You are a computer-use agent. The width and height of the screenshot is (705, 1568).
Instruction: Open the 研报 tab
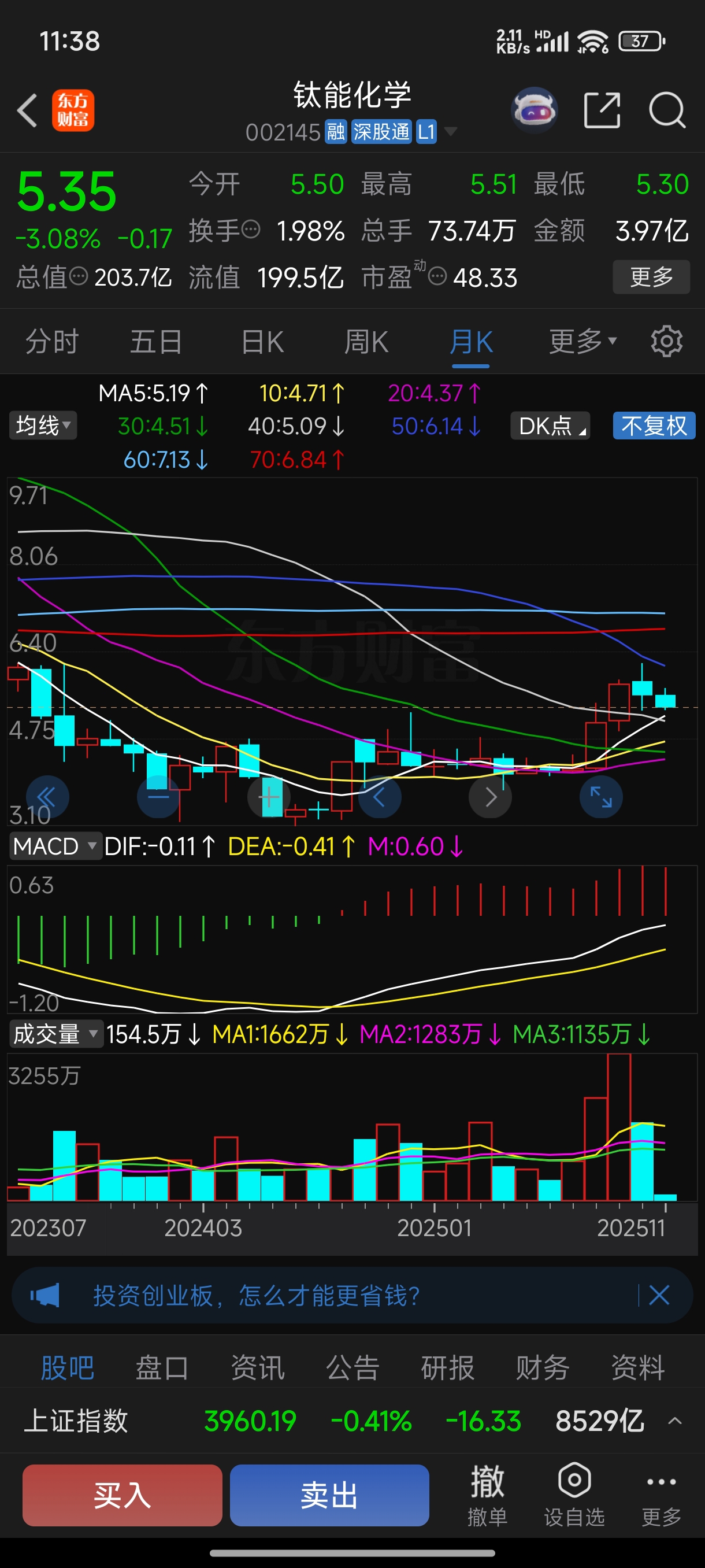448,1368
